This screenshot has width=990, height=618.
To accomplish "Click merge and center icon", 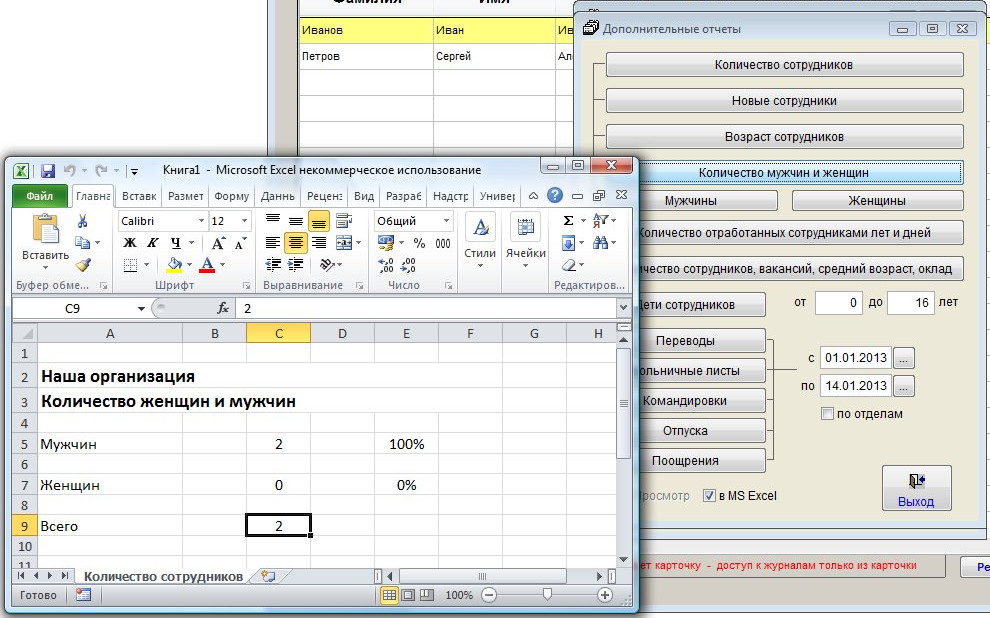I will [344, 242].
